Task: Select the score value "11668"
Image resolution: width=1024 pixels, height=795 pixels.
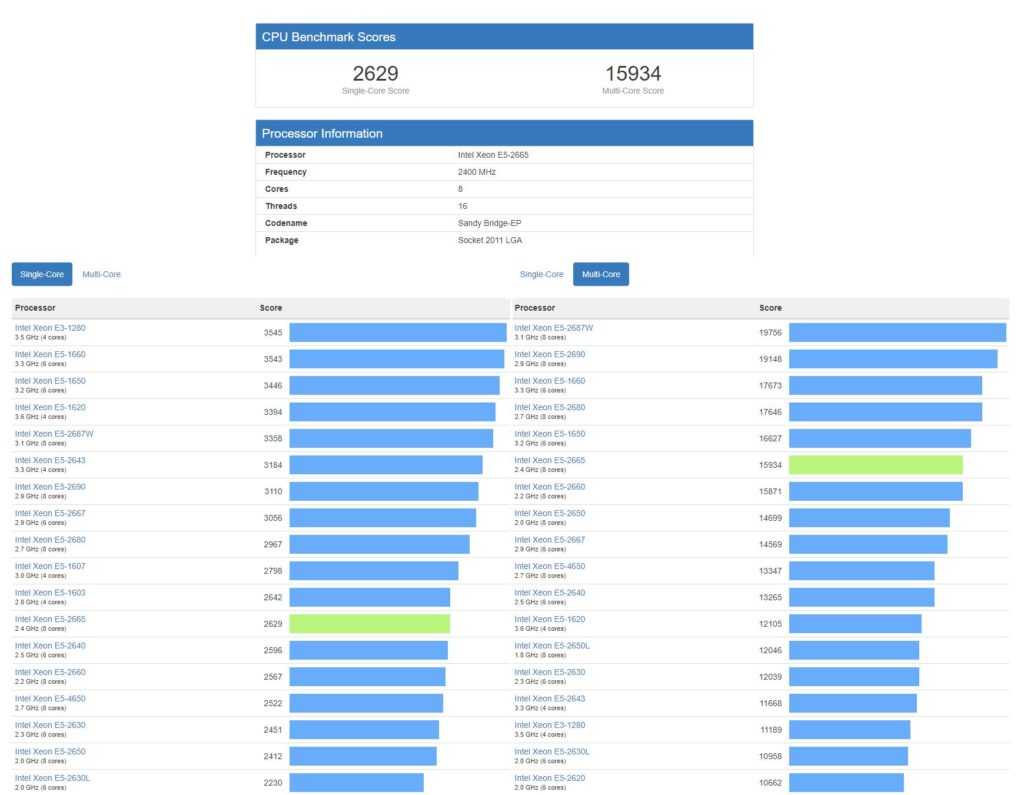Action: (x=771, y=703)
